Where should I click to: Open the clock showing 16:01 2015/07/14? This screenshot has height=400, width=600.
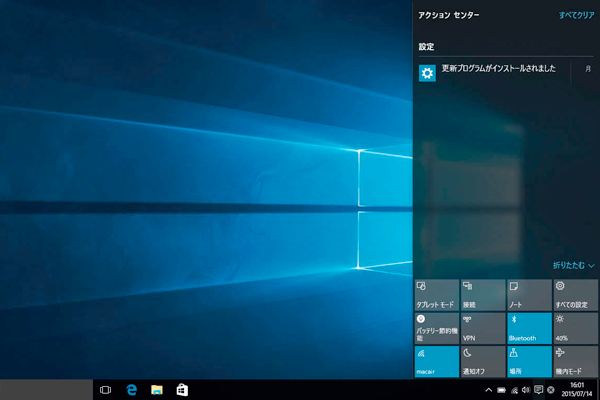point(577,389)
